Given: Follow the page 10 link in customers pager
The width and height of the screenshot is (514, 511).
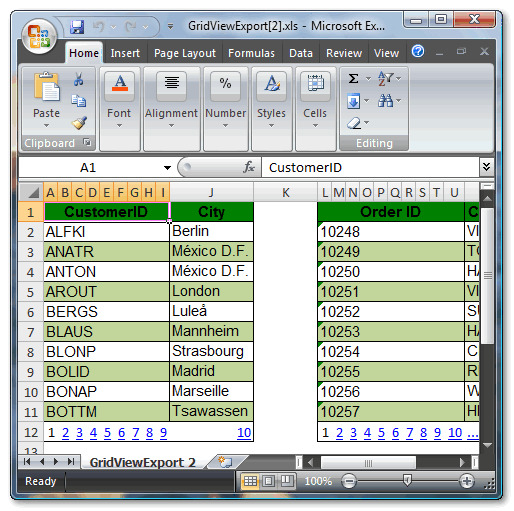Looking at the screenshot, I should pos(244,433).
